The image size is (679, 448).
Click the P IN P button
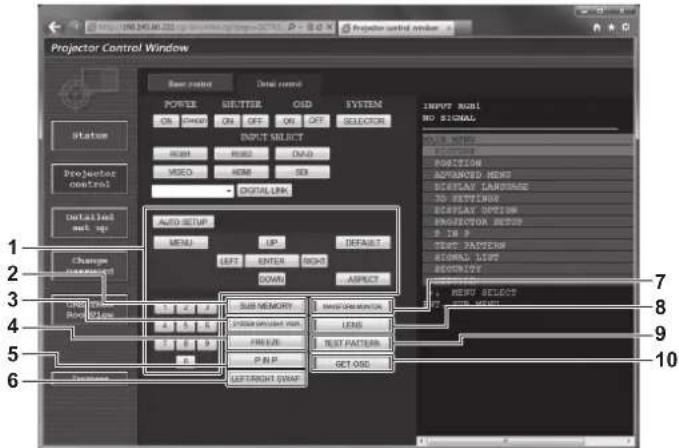pyautogui.click(x=266, y=361)
